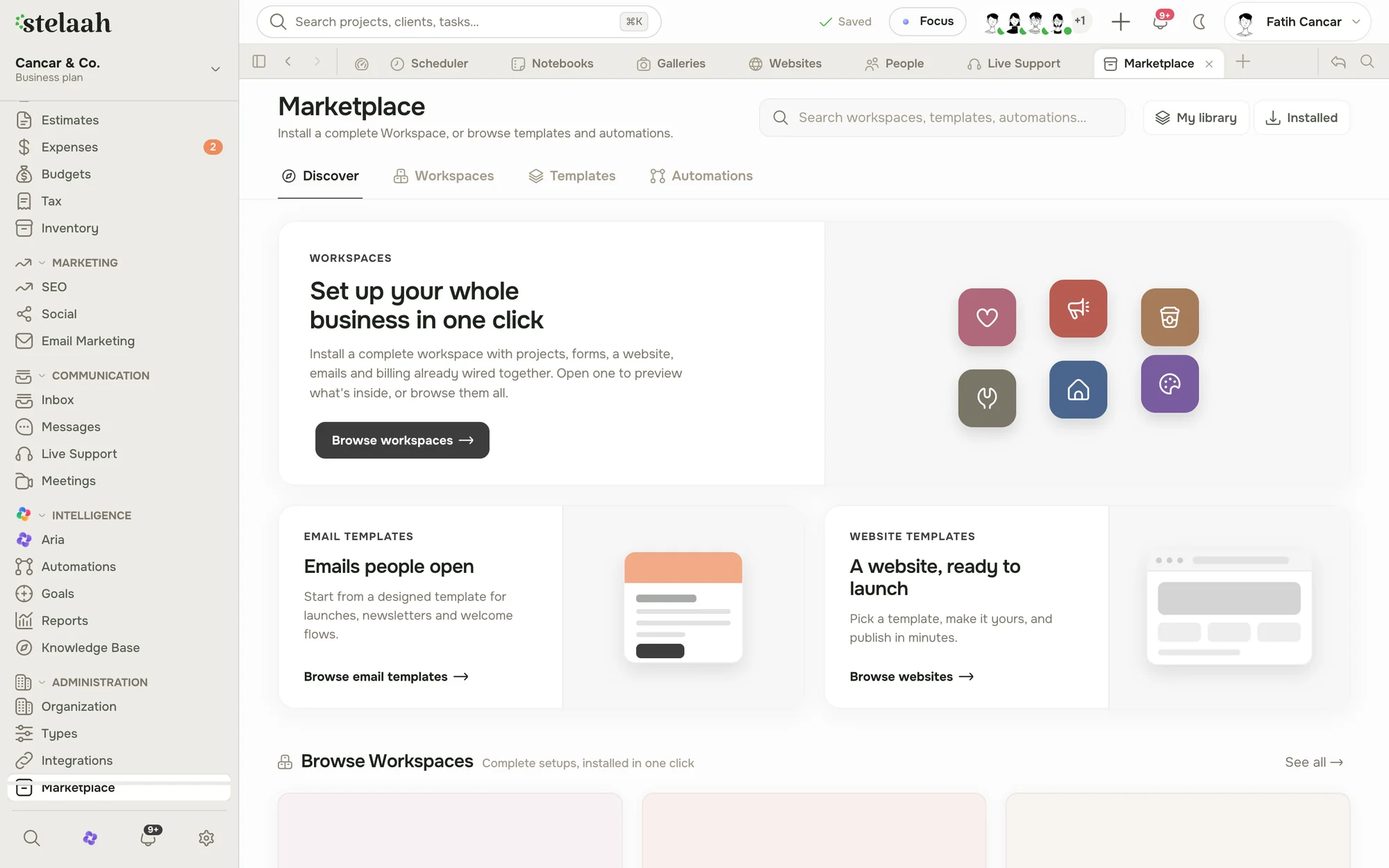Select the Workspaces marketplace tab
Viewport: 1389px width, 868px height.
pyautogui.click(x=444, y=176)
